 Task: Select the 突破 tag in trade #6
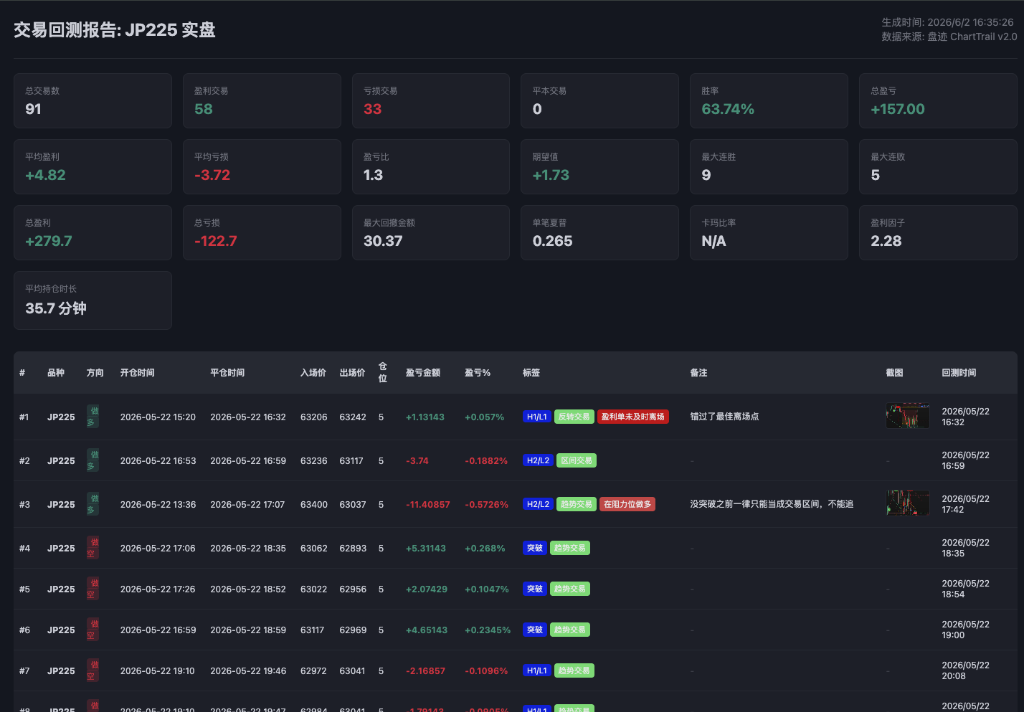tap(535, 630)
